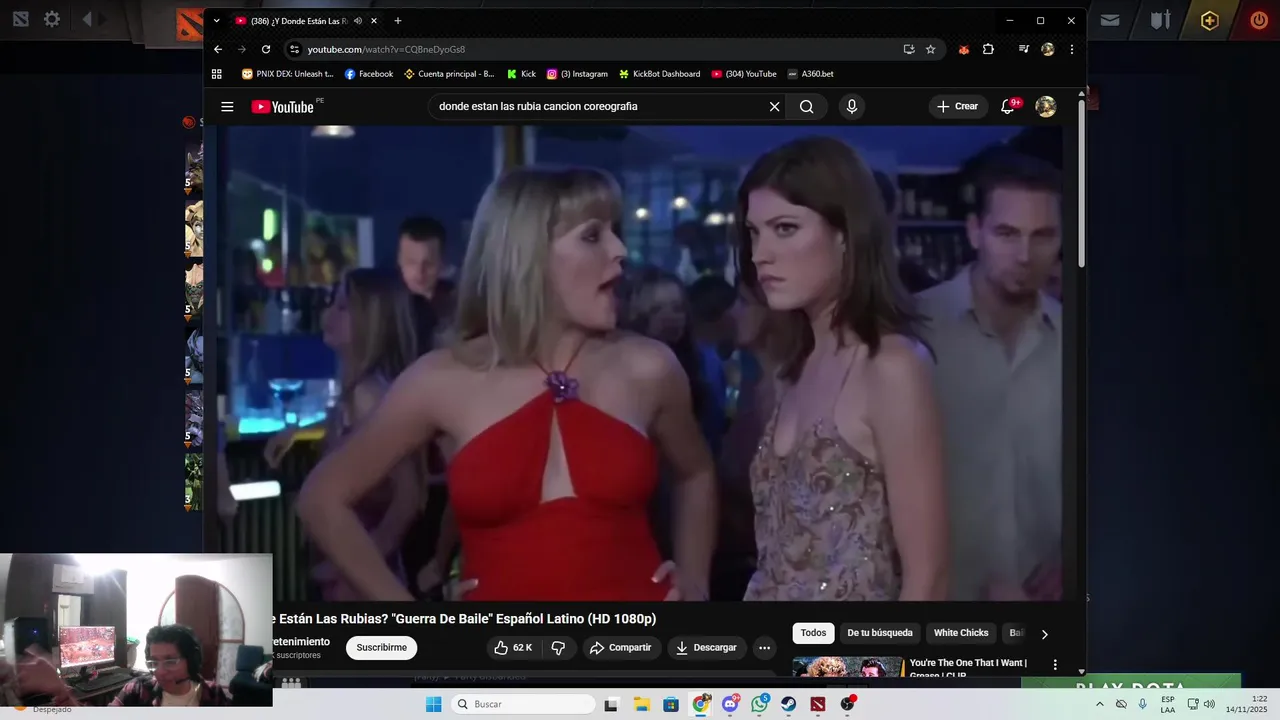Image resolution: width=1280 pixels, height=720 pixels.
Task: Open the Chrome three-dot menu
Action: [x=1071, y=49]
